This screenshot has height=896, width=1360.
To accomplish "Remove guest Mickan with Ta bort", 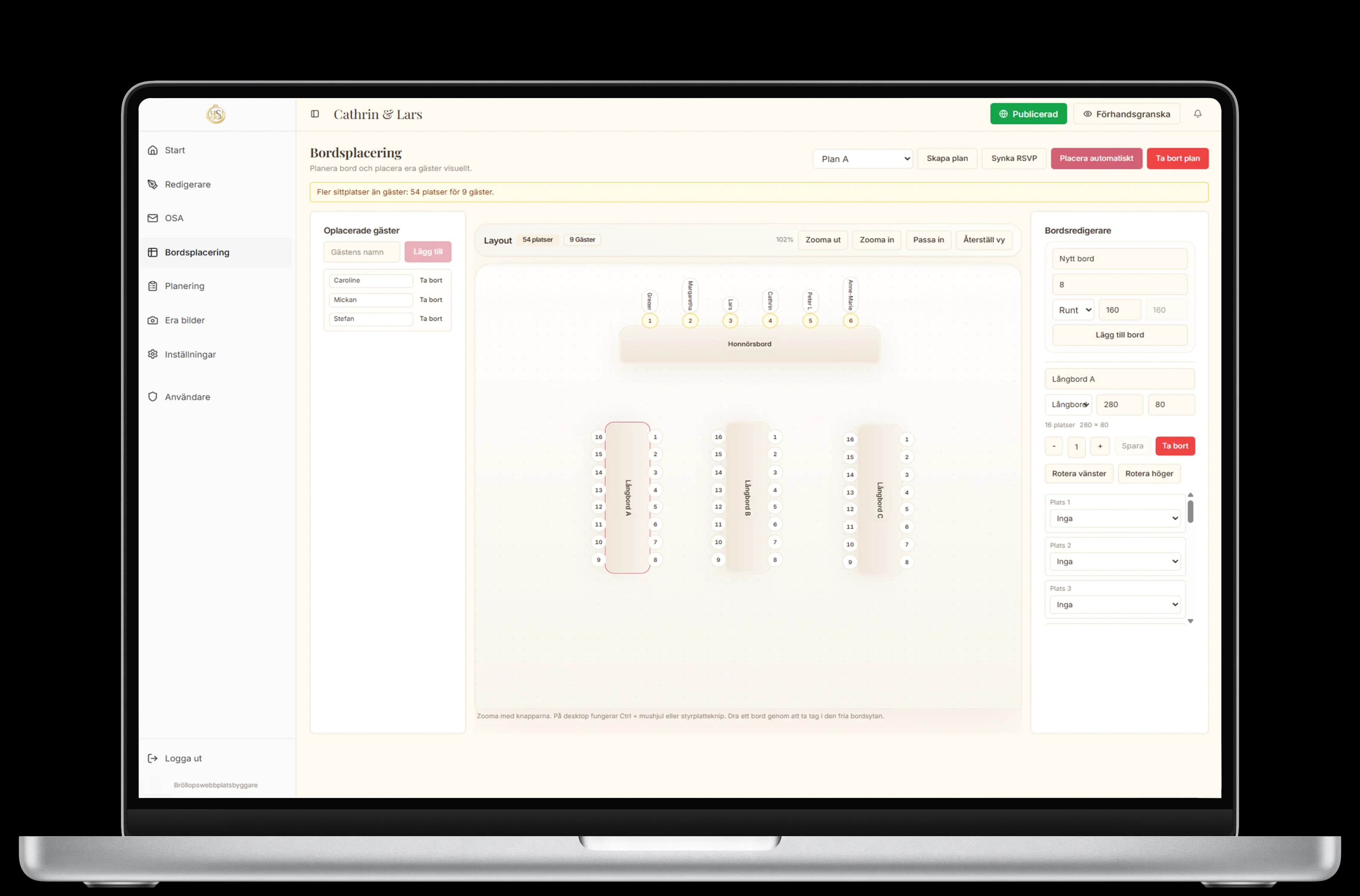I will tap(431, 300).
